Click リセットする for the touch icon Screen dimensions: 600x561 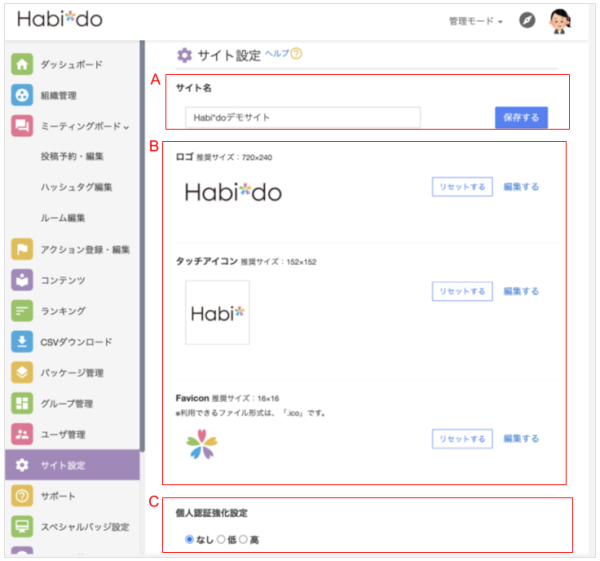(462, 291)
